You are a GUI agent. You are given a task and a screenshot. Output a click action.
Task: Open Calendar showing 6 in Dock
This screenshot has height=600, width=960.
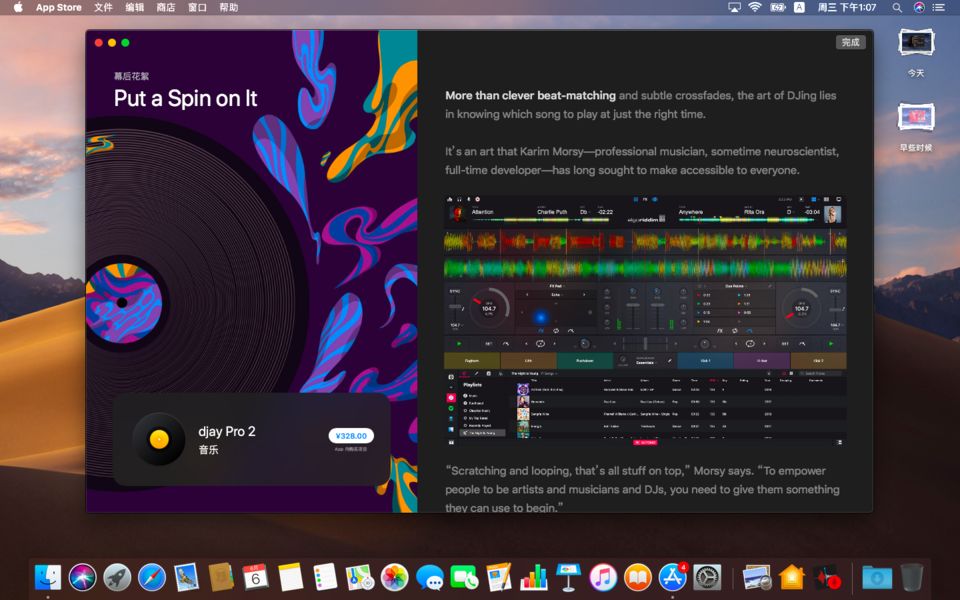click(x=255, y=577)
